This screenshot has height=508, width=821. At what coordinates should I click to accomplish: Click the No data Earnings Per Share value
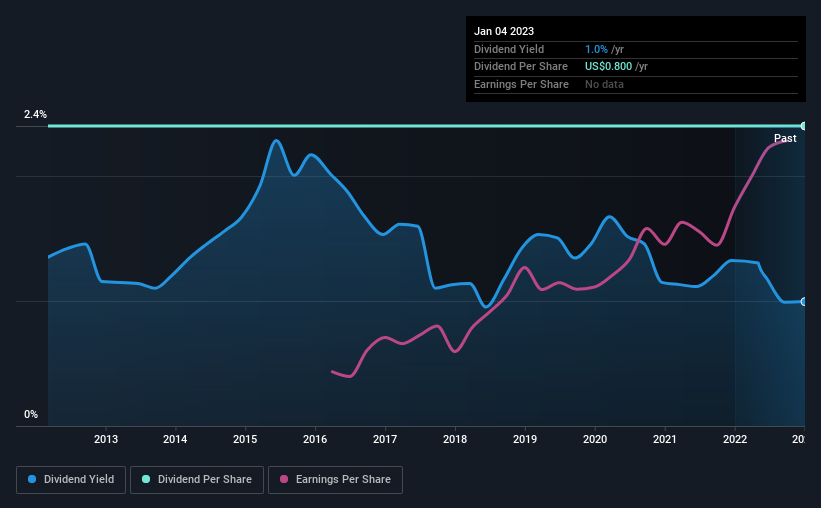(604, 84)
